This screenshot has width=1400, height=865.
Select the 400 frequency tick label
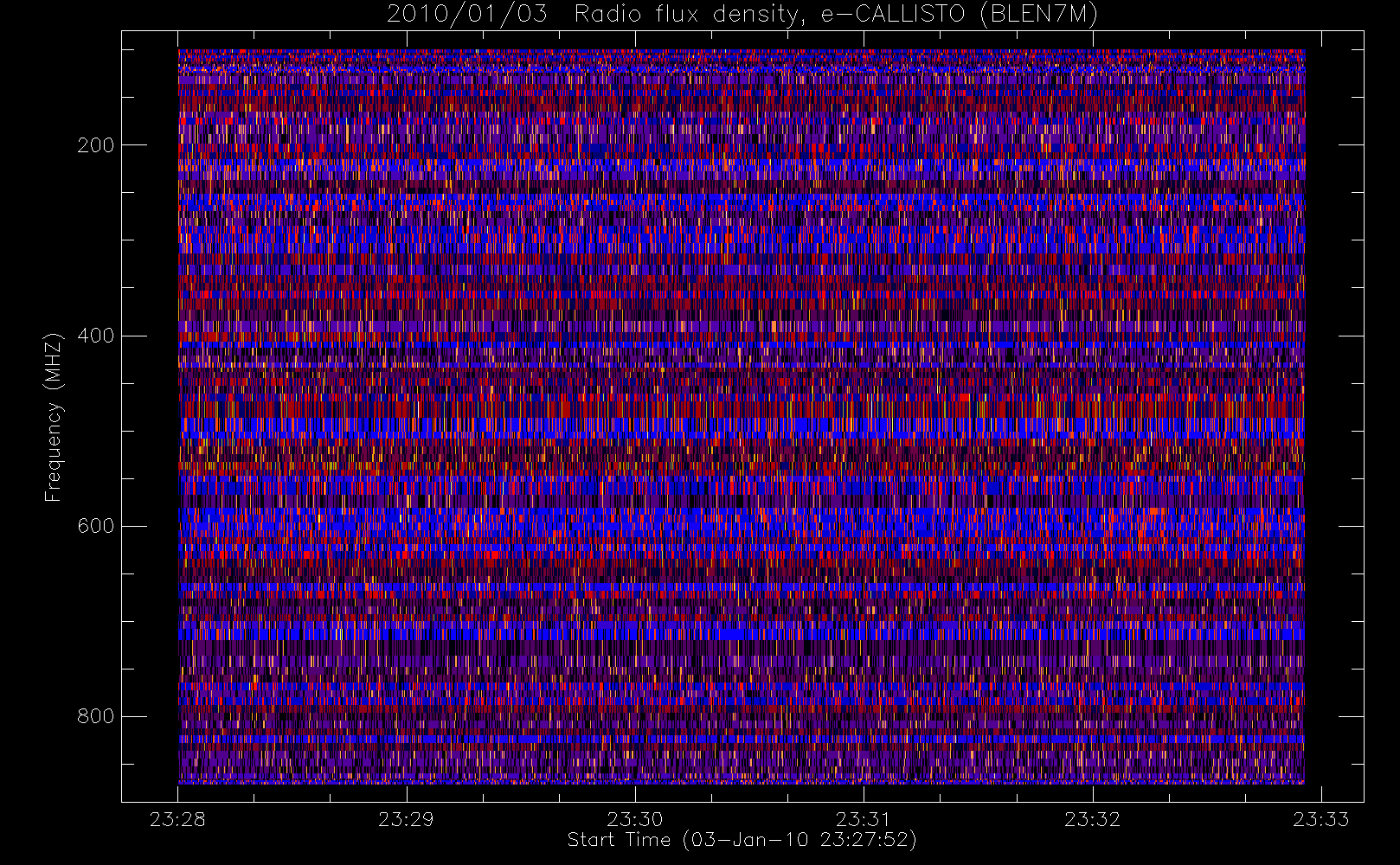tap(95, 336)
